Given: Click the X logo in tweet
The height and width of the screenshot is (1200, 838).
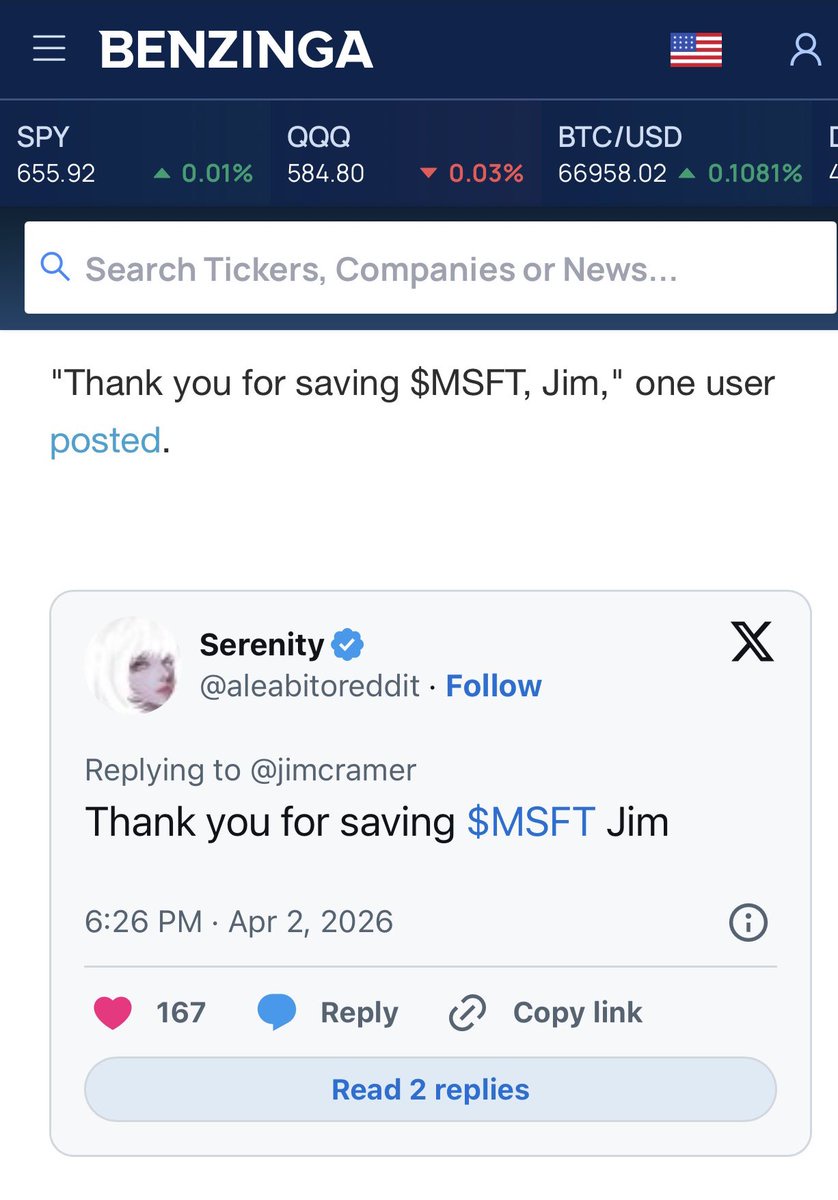Looking at the screenshot, I should [x=752, y=643].
